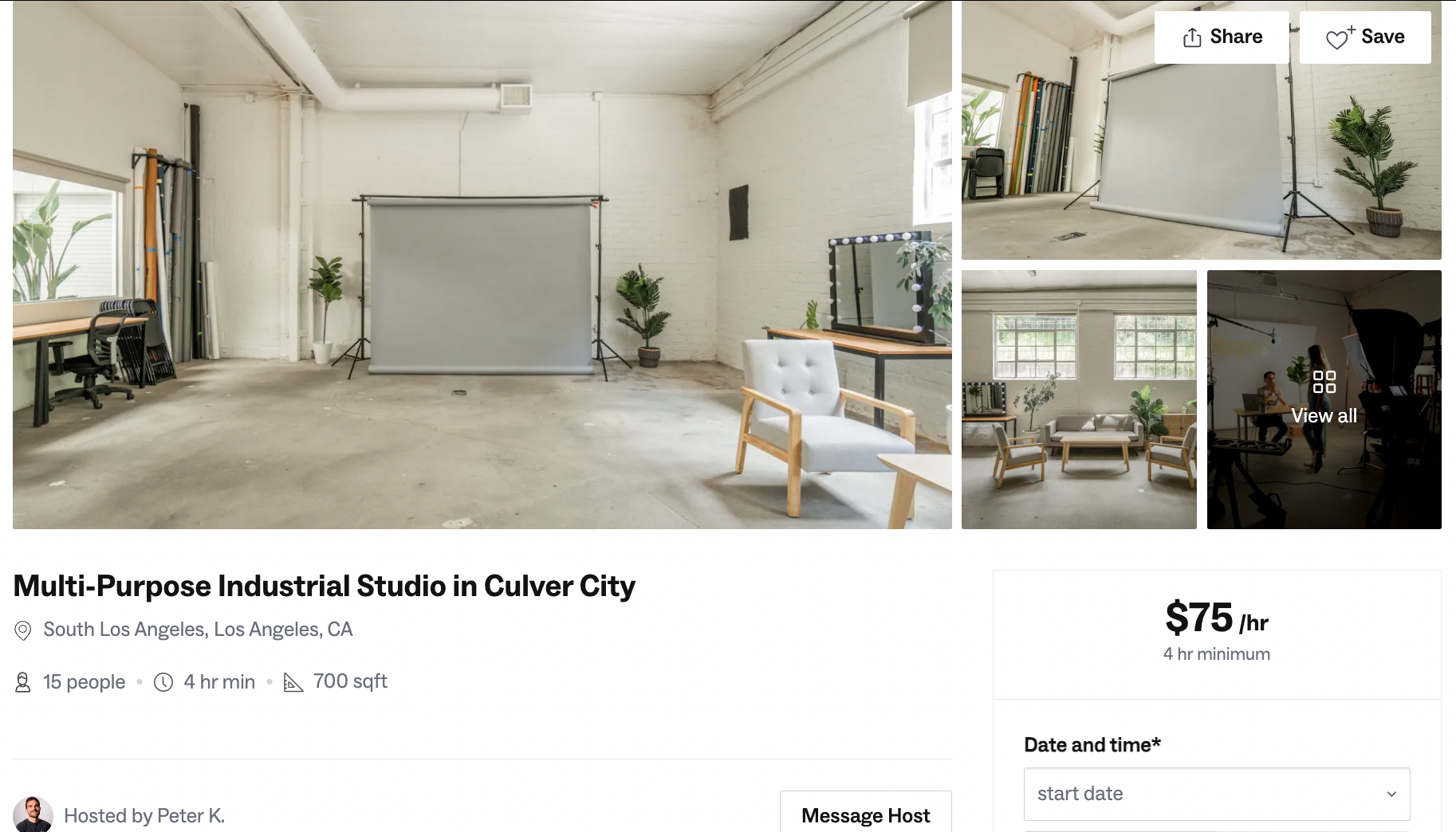Click Hosted by Peter K. link

pos(144,815)
